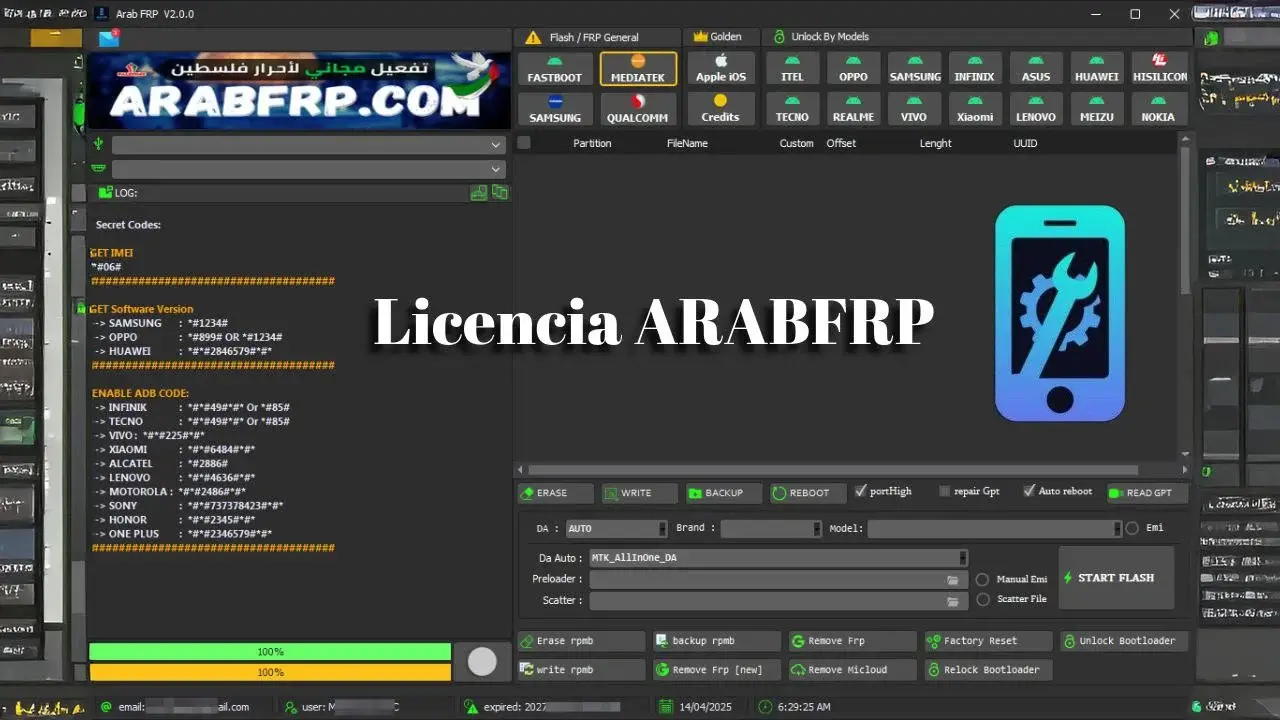
Task: Click Remove Frp [new] button
Action: pyautogui.click(x=717, y=670)
